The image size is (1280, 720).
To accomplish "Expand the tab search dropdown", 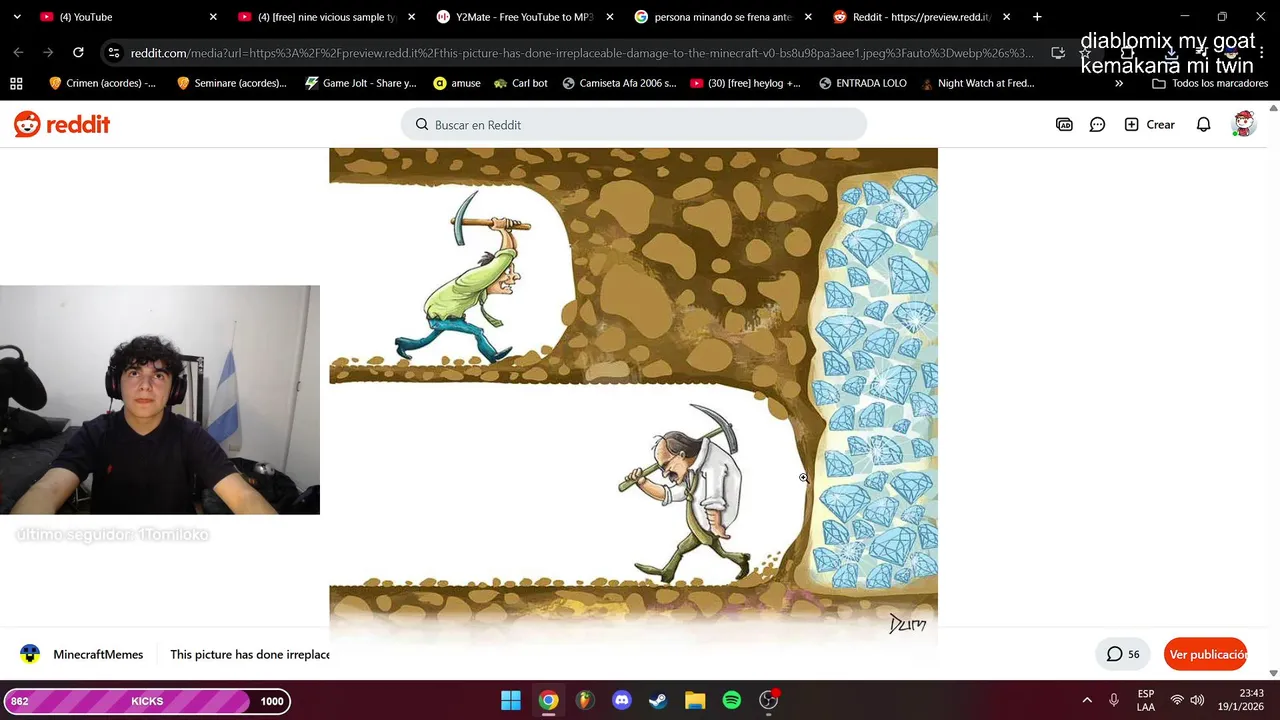I will (x=16, y=17).
